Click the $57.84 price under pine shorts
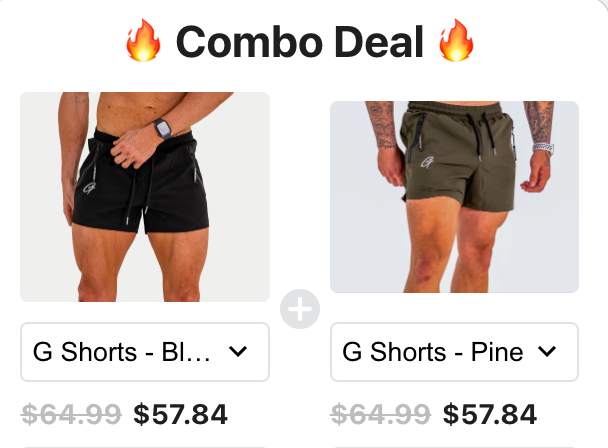Viewport: 608px width, 448px height. 490,414
